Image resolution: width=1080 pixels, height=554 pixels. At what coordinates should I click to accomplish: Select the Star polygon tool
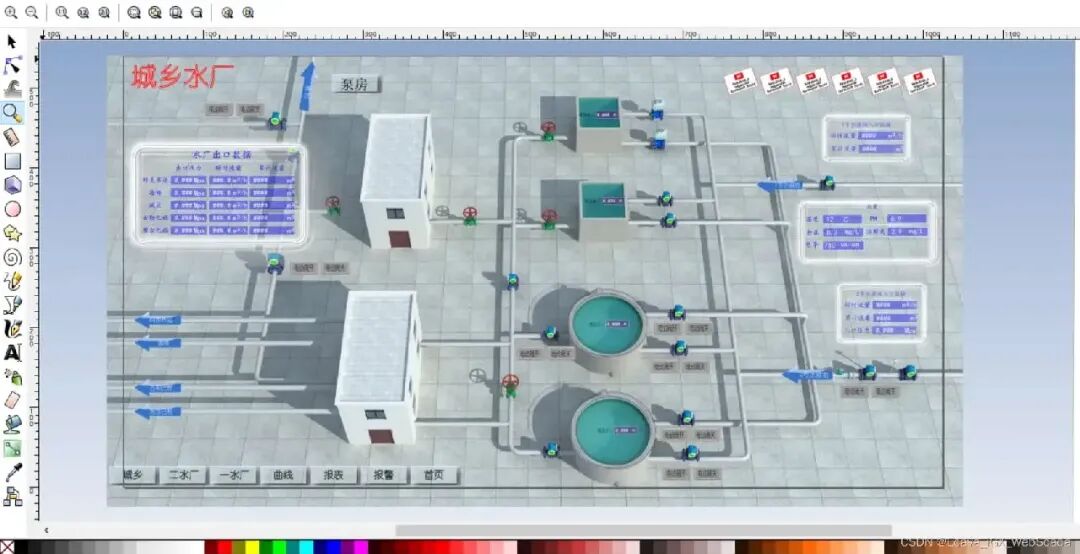[12, 233]
